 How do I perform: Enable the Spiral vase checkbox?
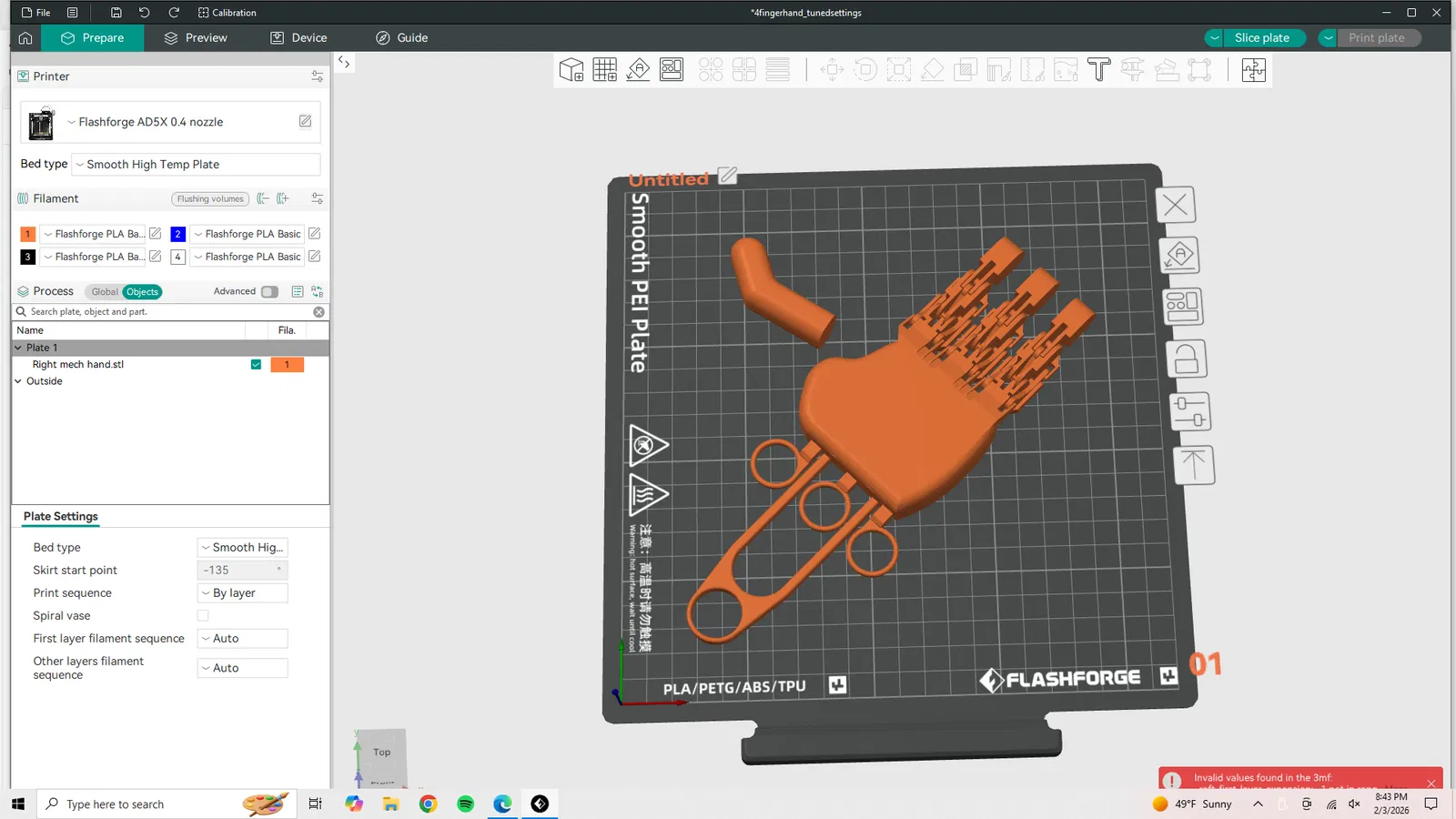(x=203, y=616)
